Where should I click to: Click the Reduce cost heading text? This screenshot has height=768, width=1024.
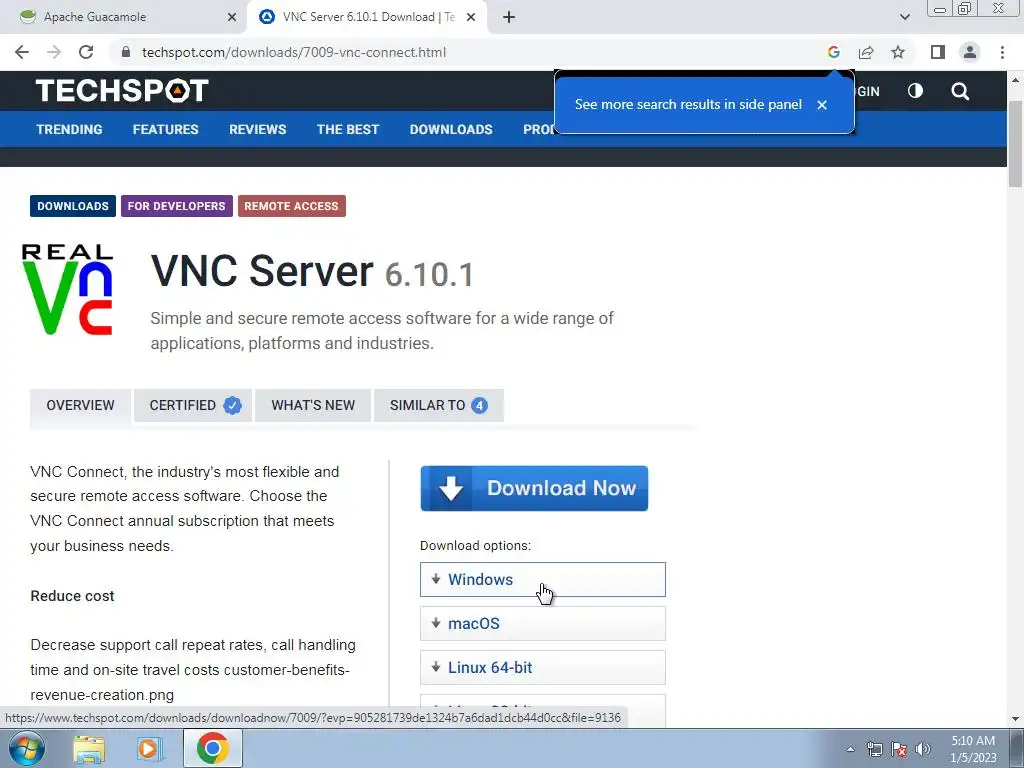coord(72,596)
